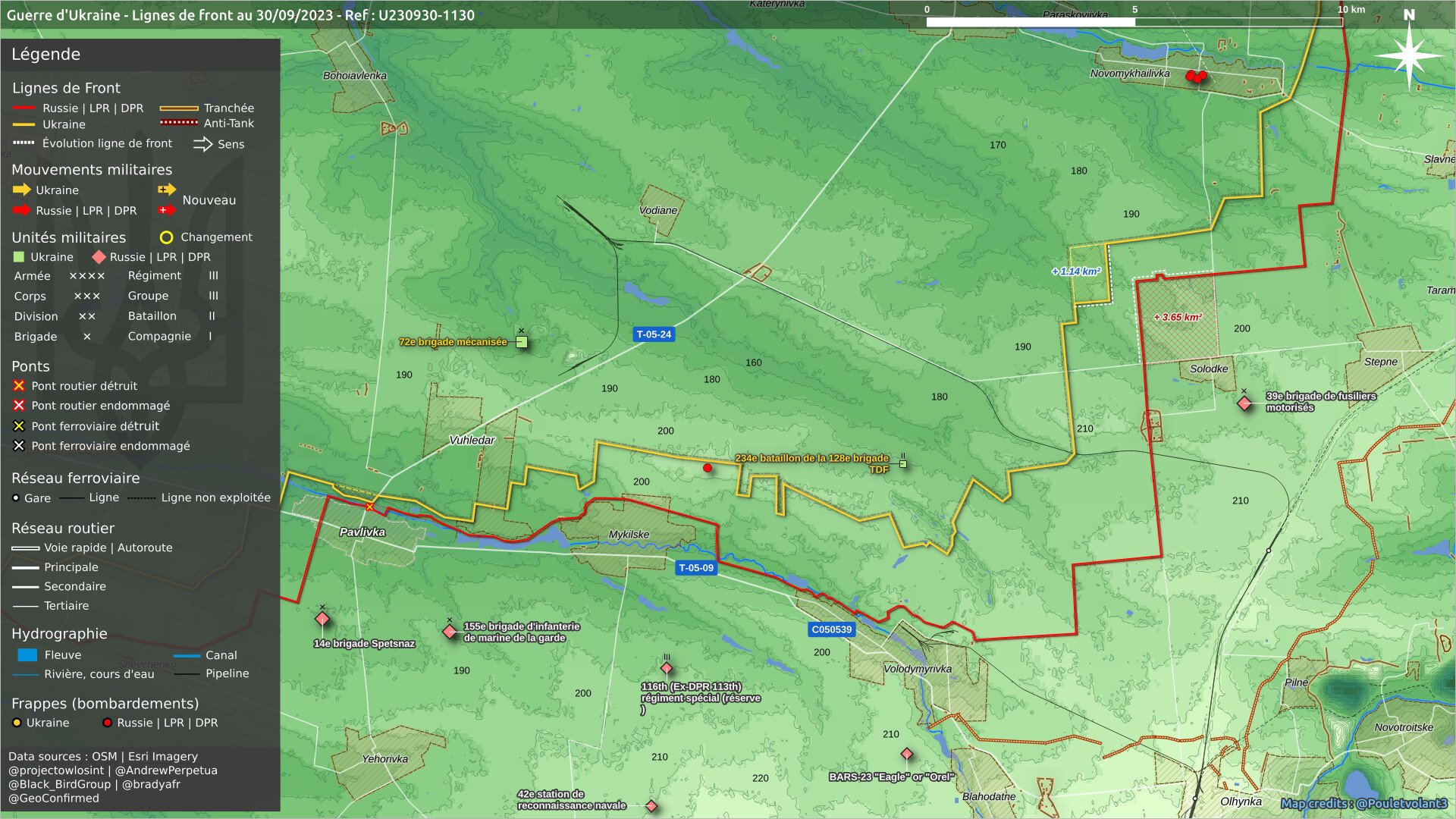Click the red strike dots at Novomykhailivka
The image size is (1456, 819).
1196,77
